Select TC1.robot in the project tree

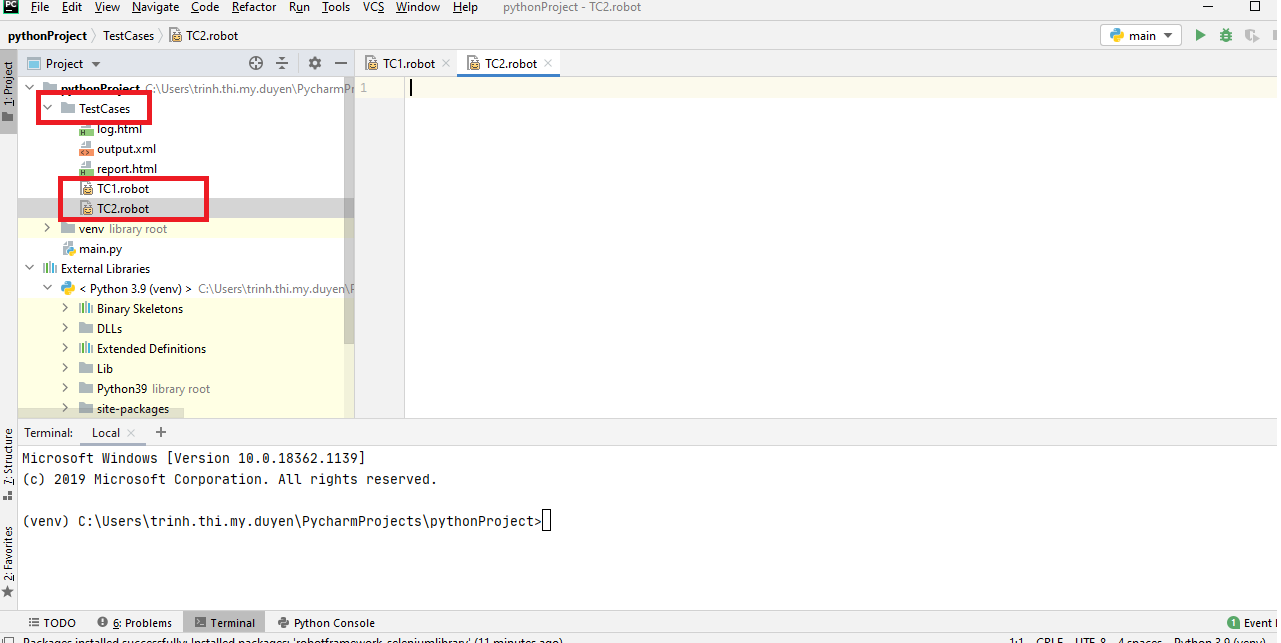click(123, 188)
